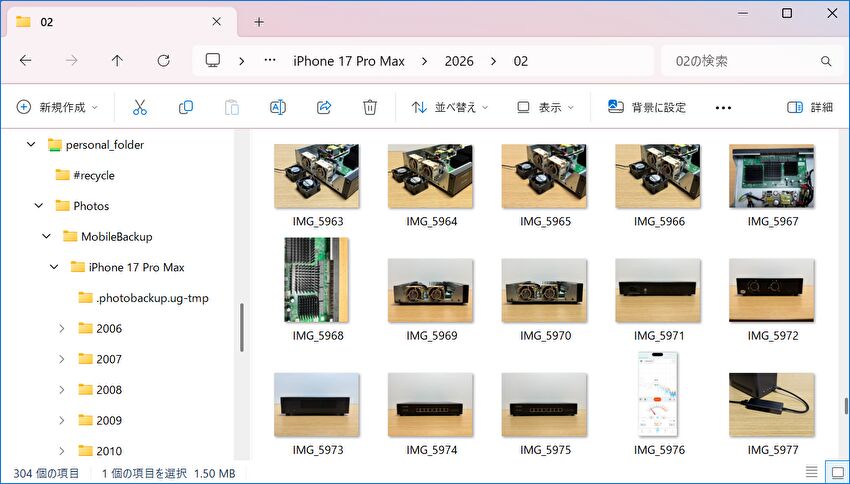Click the Copy icon in toolbar
Screen dimensions: 850x484
click(186, 107)
